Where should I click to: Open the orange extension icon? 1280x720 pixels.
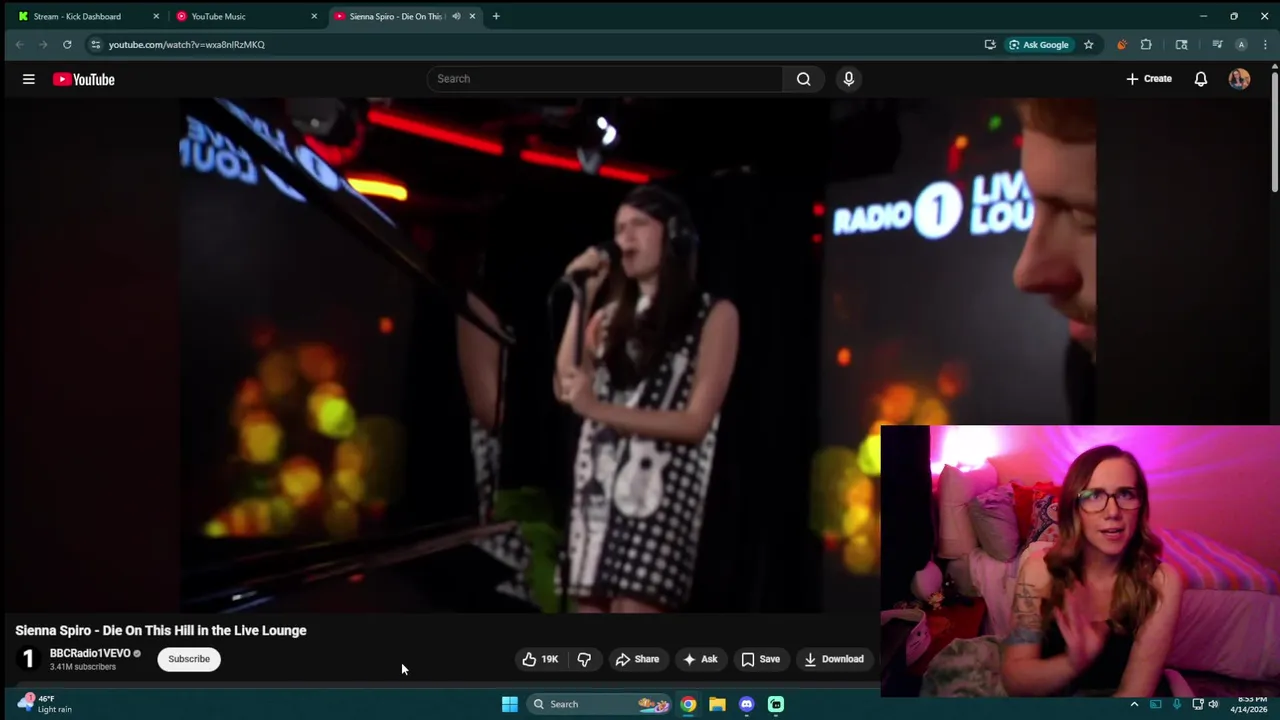1121,44
